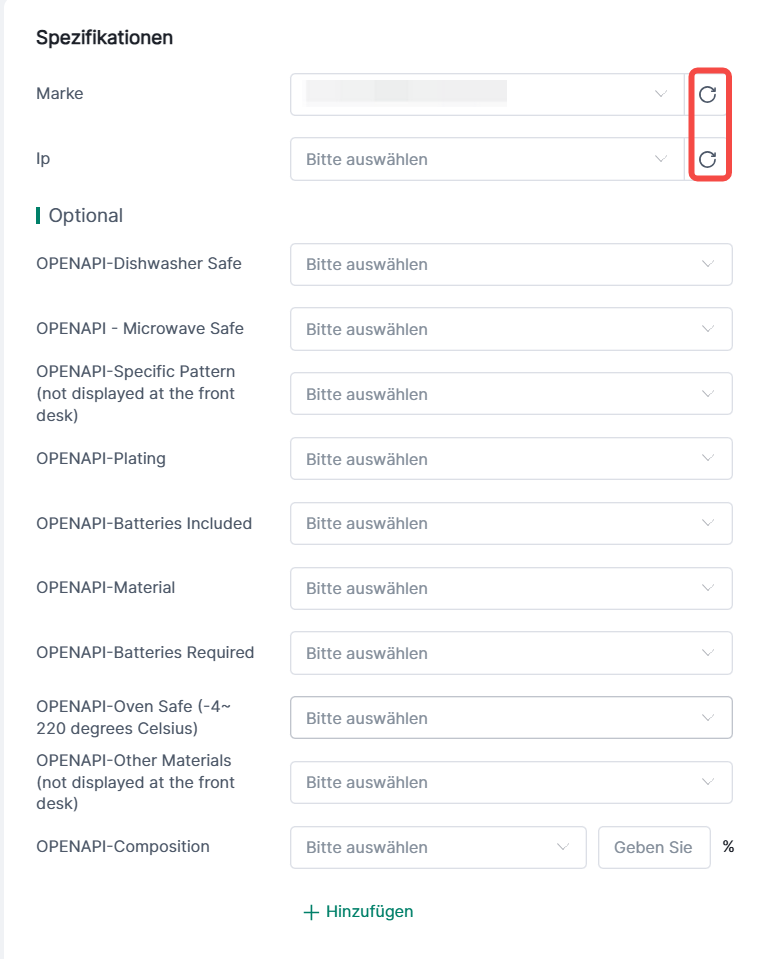Open the OPENAPI-Composition material dropdown
This screenshot has width=771, height=959.
(438, 847)
